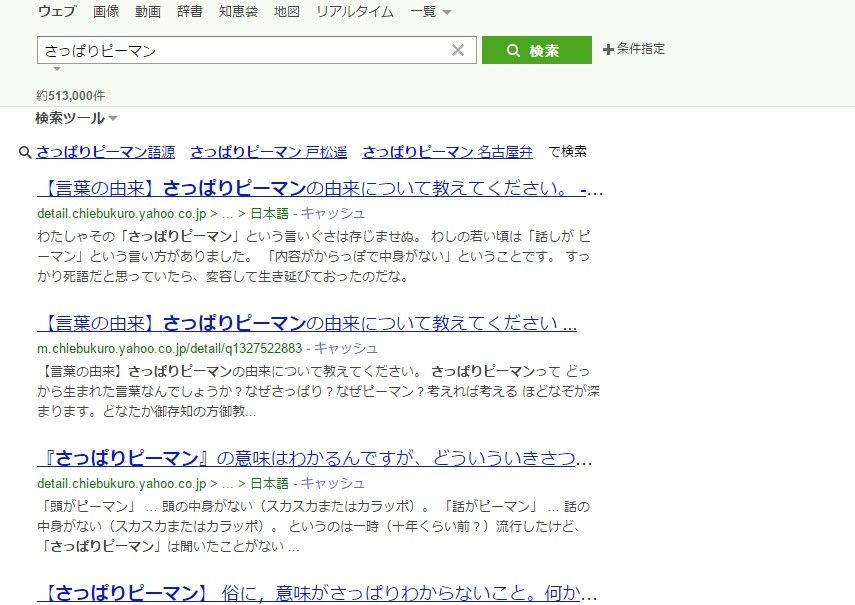855x605 pixels.
Task: Switch to the 動画 tab
Action: pyautogui.click(x=148, y=11)
